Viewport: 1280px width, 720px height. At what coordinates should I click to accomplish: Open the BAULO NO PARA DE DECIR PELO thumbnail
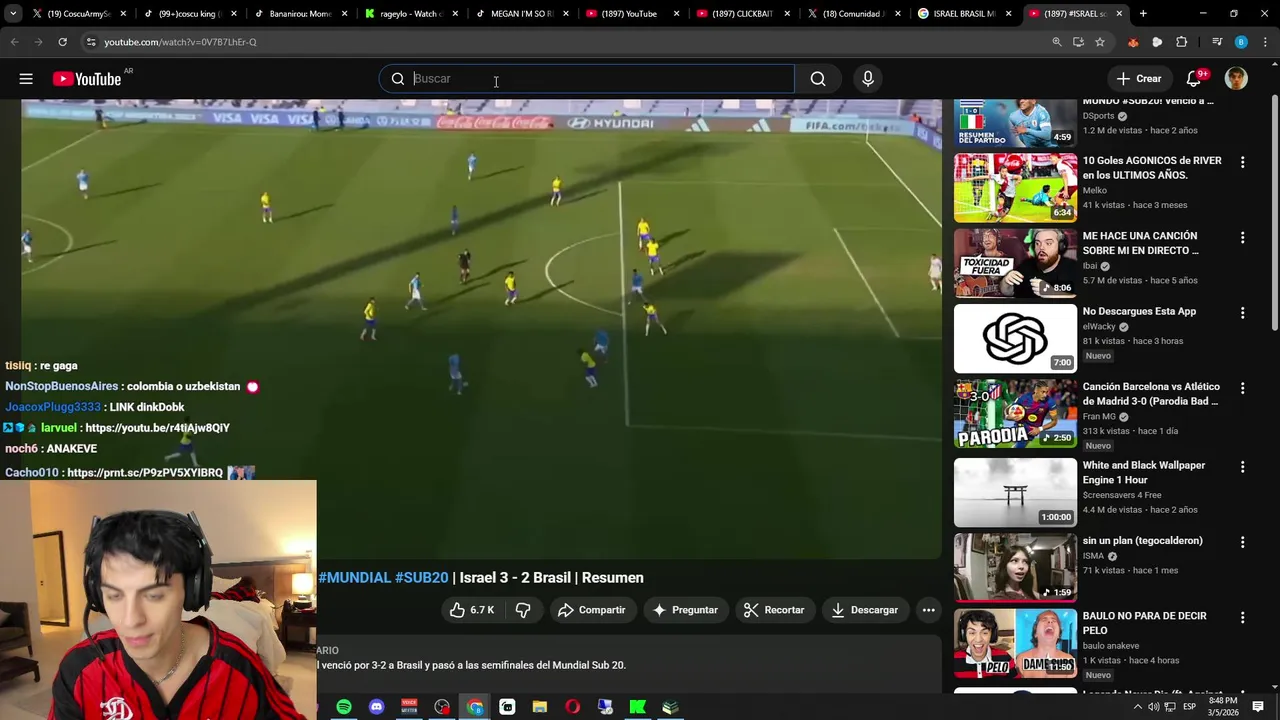pyautogui.click(x=1015, y=643)
